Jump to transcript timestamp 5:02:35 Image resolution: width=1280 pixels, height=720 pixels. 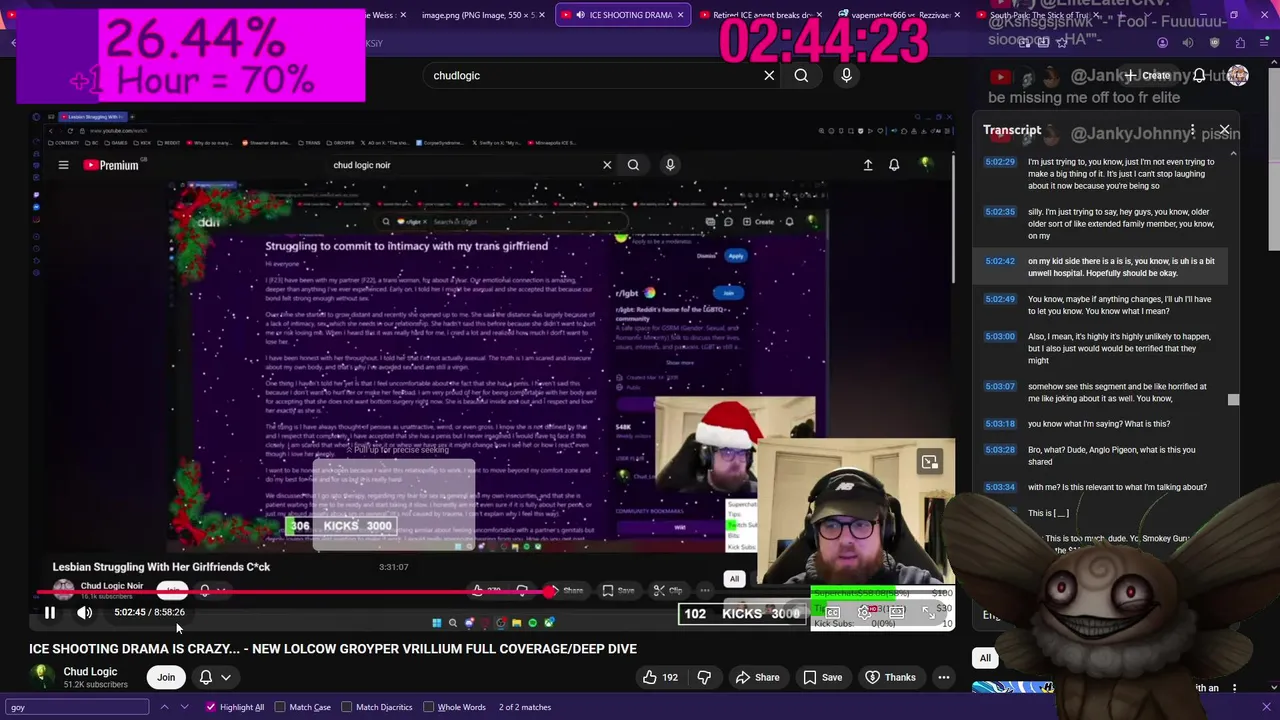point(1000,212)
